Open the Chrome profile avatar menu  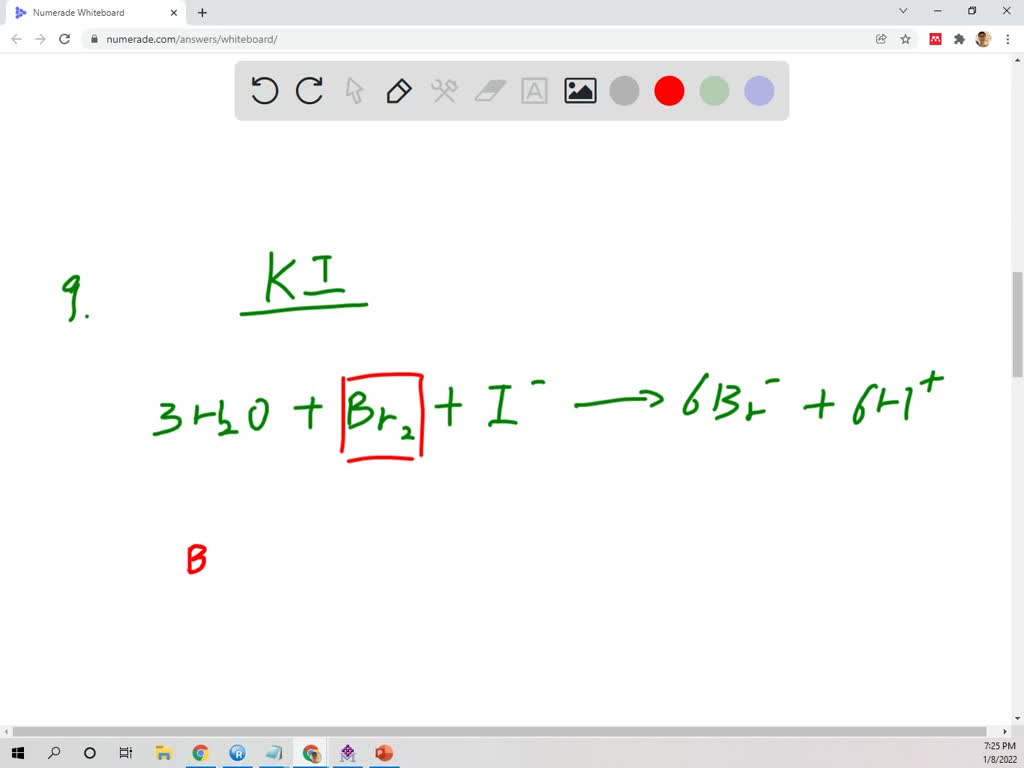pos(981,38)
